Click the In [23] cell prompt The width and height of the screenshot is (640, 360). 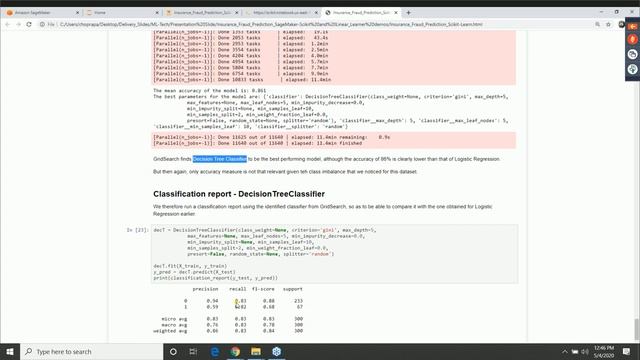(138, 230)
